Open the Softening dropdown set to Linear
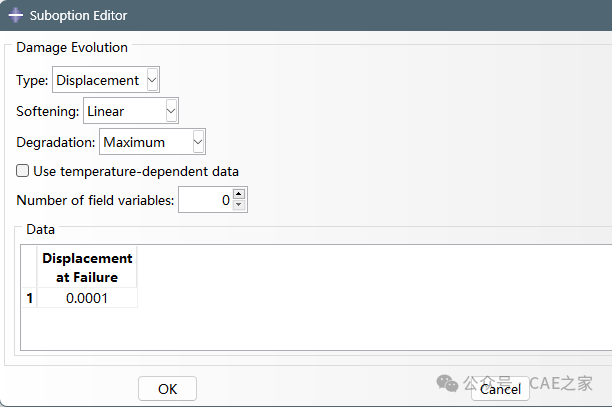 coord(131,111)
